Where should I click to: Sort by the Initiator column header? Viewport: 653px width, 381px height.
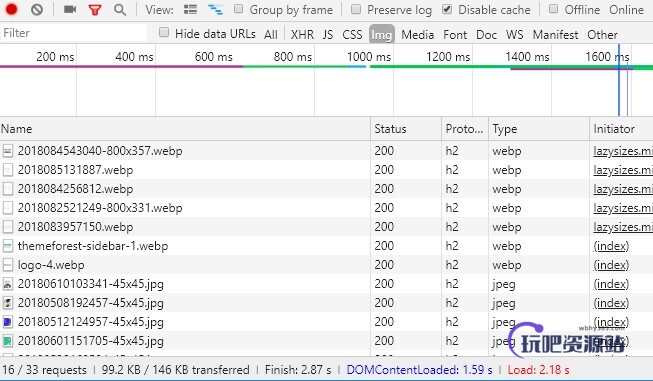621,129
